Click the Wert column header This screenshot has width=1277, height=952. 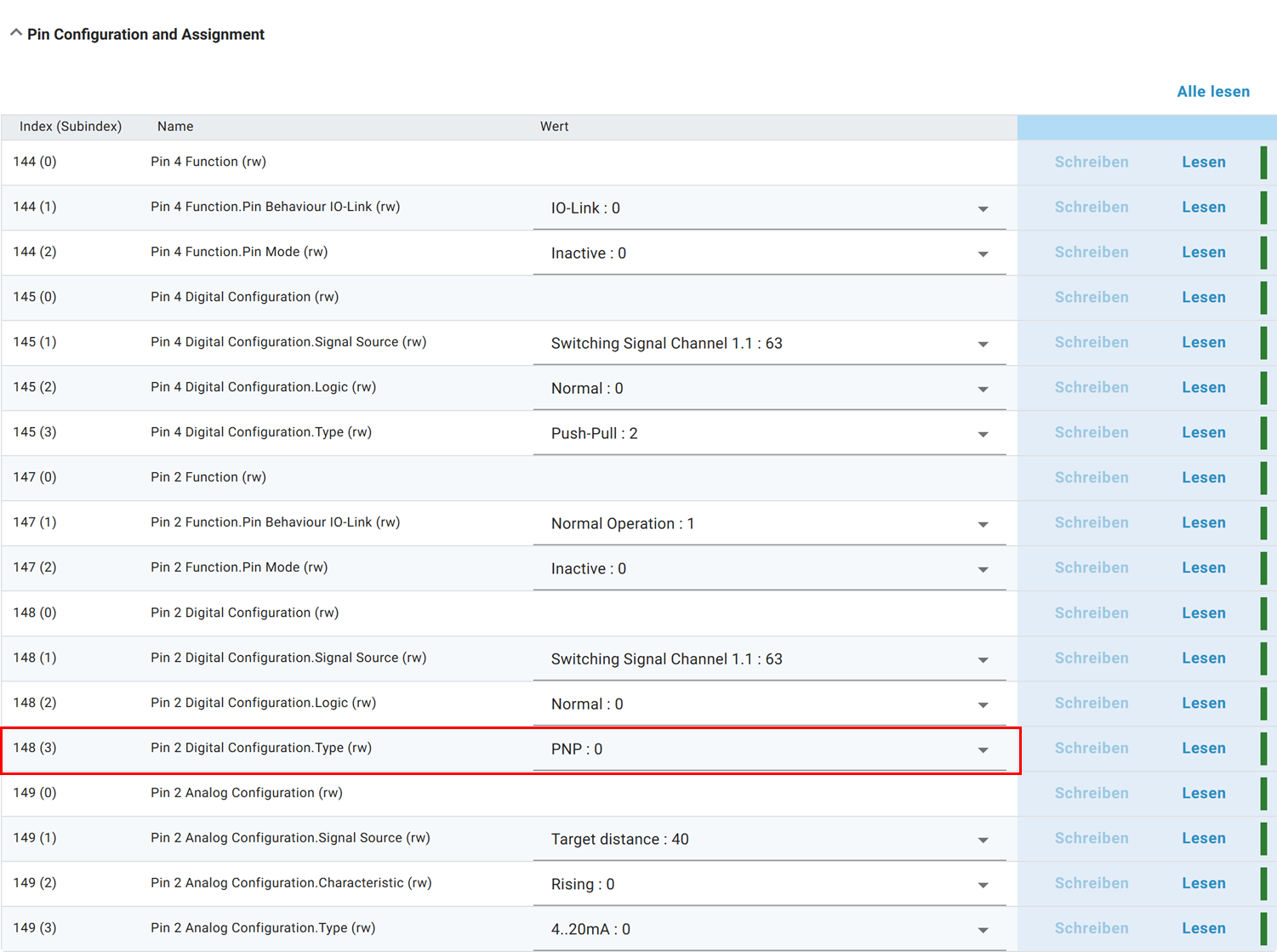pos(554,127)
